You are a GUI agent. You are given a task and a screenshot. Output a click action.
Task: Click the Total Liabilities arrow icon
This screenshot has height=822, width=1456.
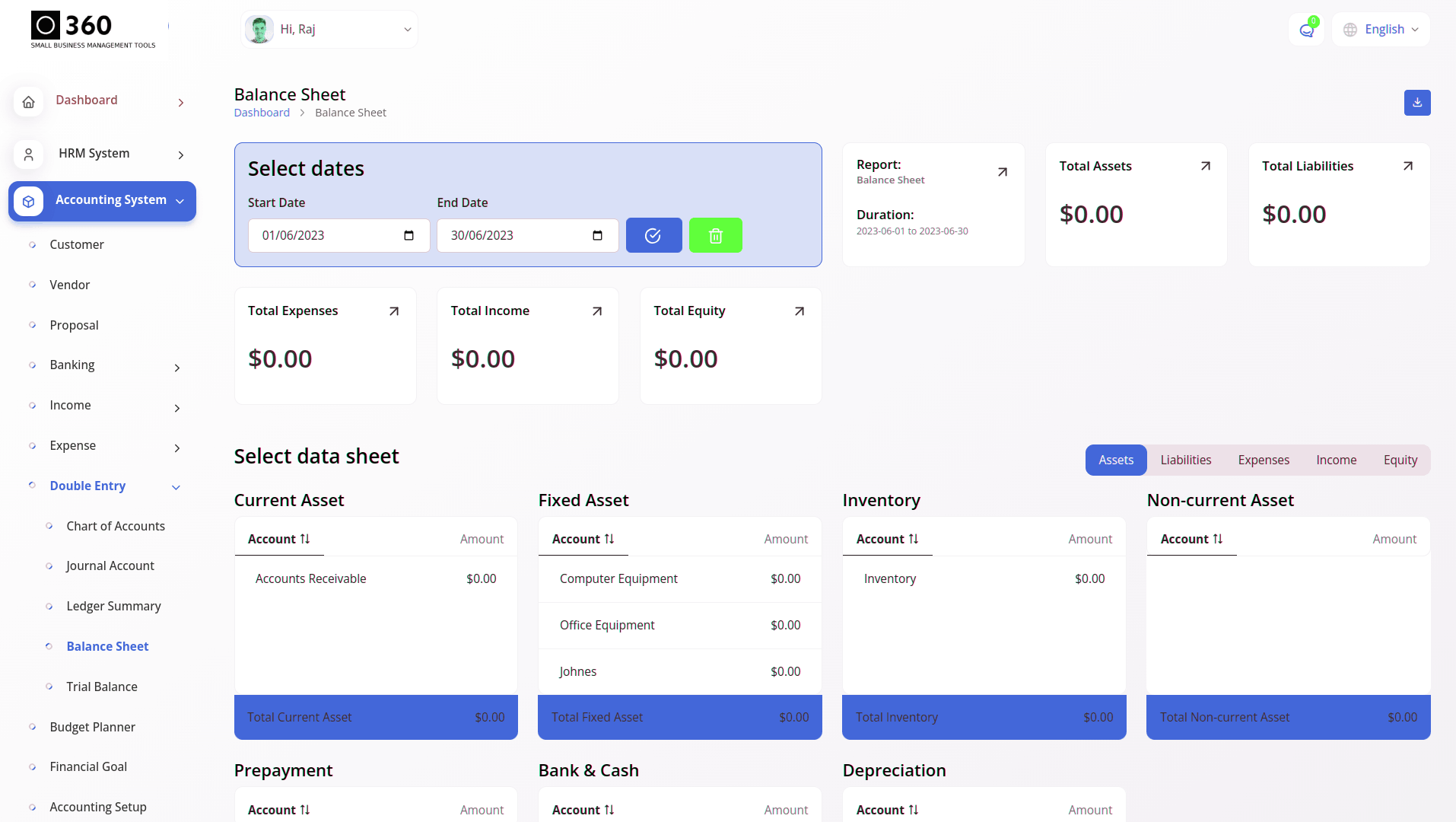click(x=1407, y=166)
